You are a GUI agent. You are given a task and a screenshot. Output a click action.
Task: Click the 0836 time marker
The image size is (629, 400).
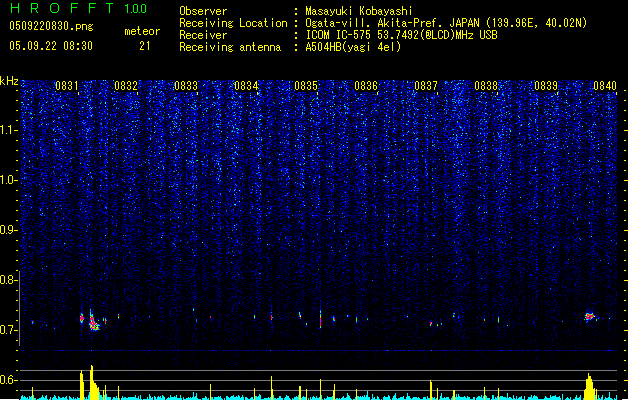(x=366, y=86)
